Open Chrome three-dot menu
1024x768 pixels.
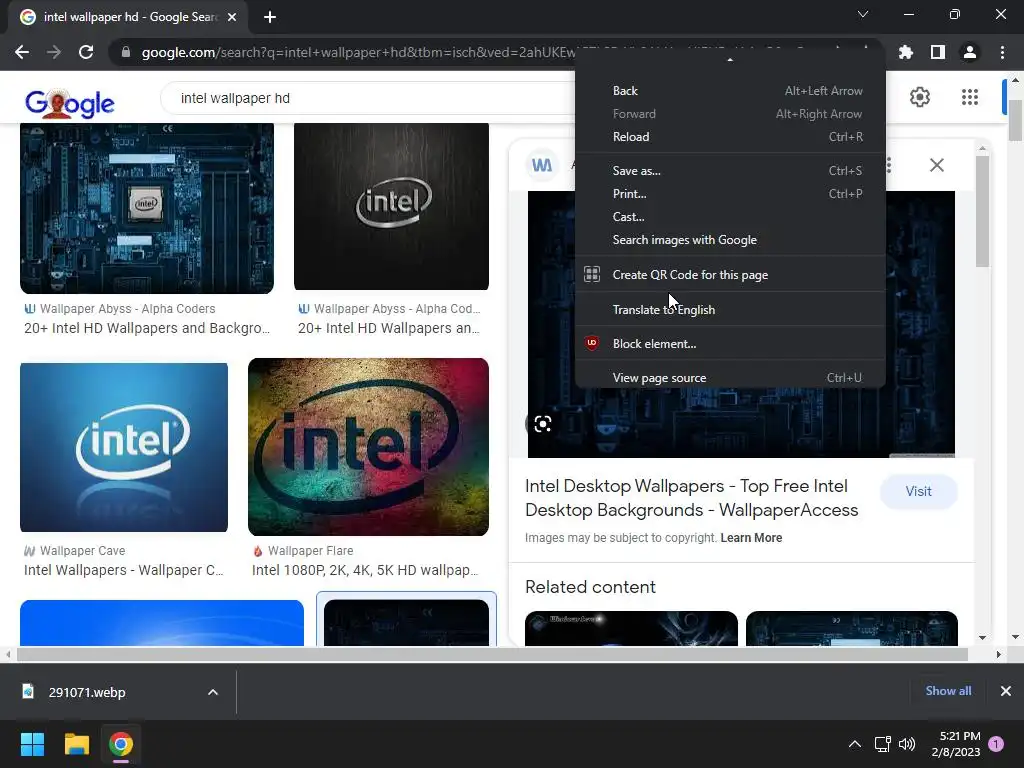coord(1002,52)
